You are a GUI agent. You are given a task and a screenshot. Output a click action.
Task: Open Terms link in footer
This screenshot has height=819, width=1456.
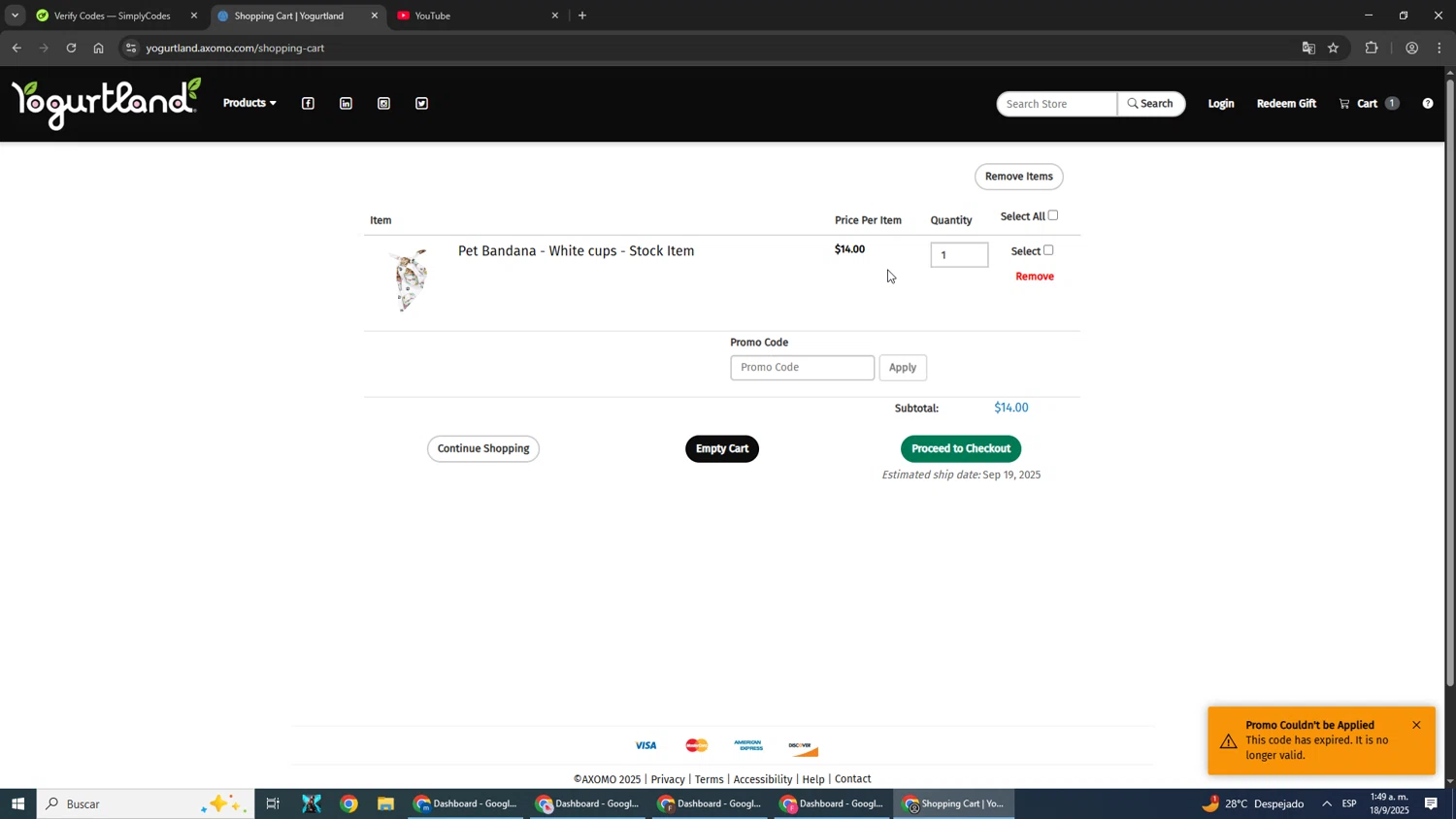710,779
